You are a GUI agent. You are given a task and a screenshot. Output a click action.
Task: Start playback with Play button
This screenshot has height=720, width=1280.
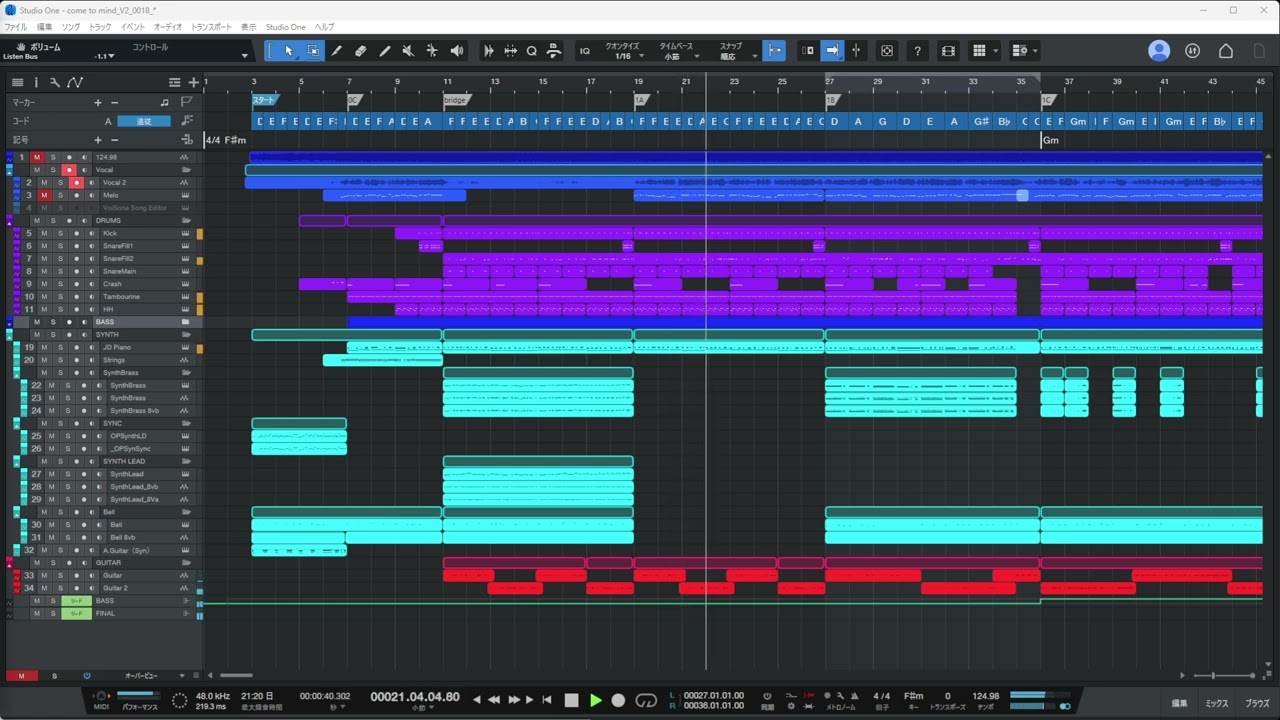(x=596, y=700)
